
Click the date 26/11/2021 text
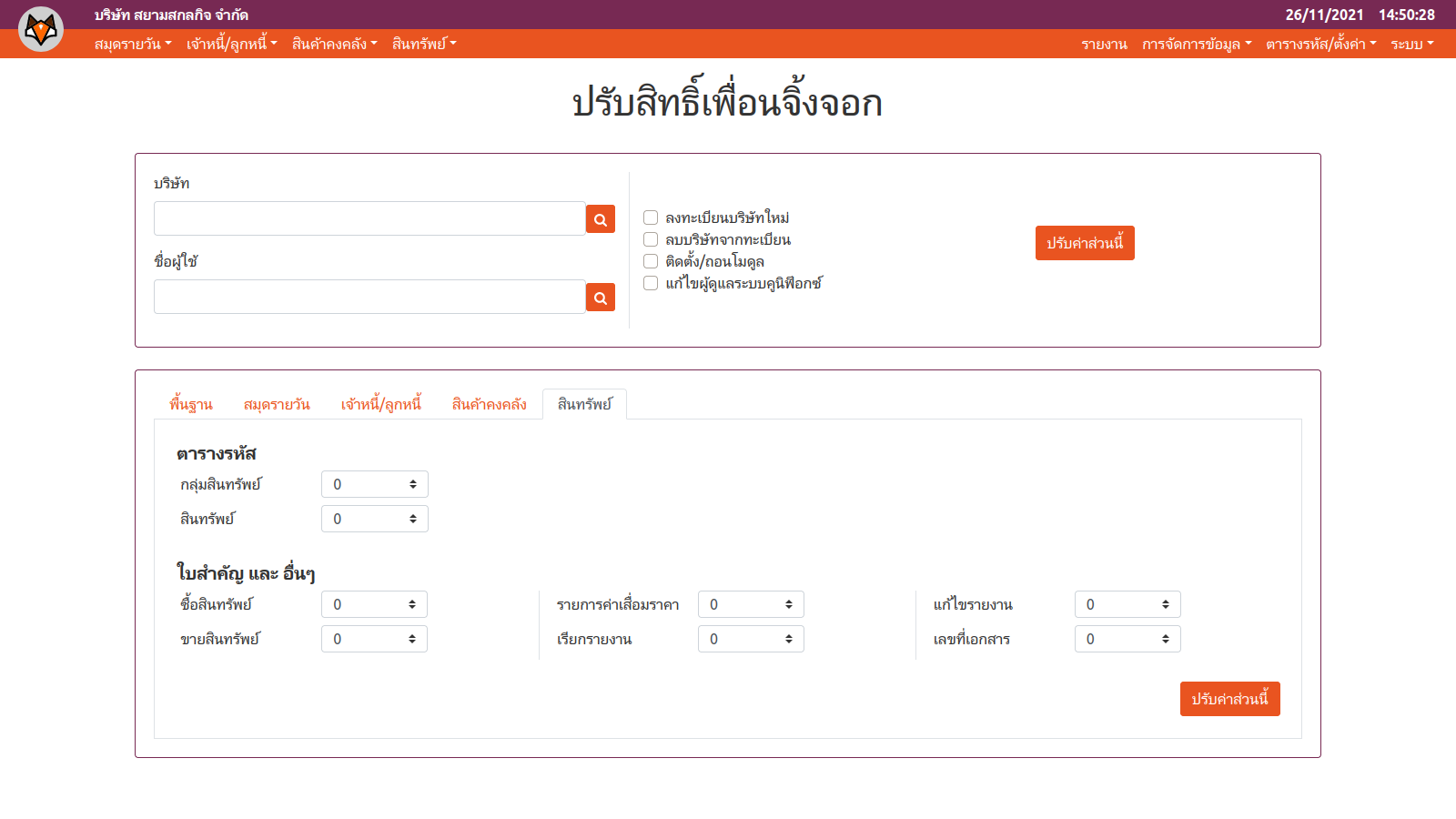1324,15
